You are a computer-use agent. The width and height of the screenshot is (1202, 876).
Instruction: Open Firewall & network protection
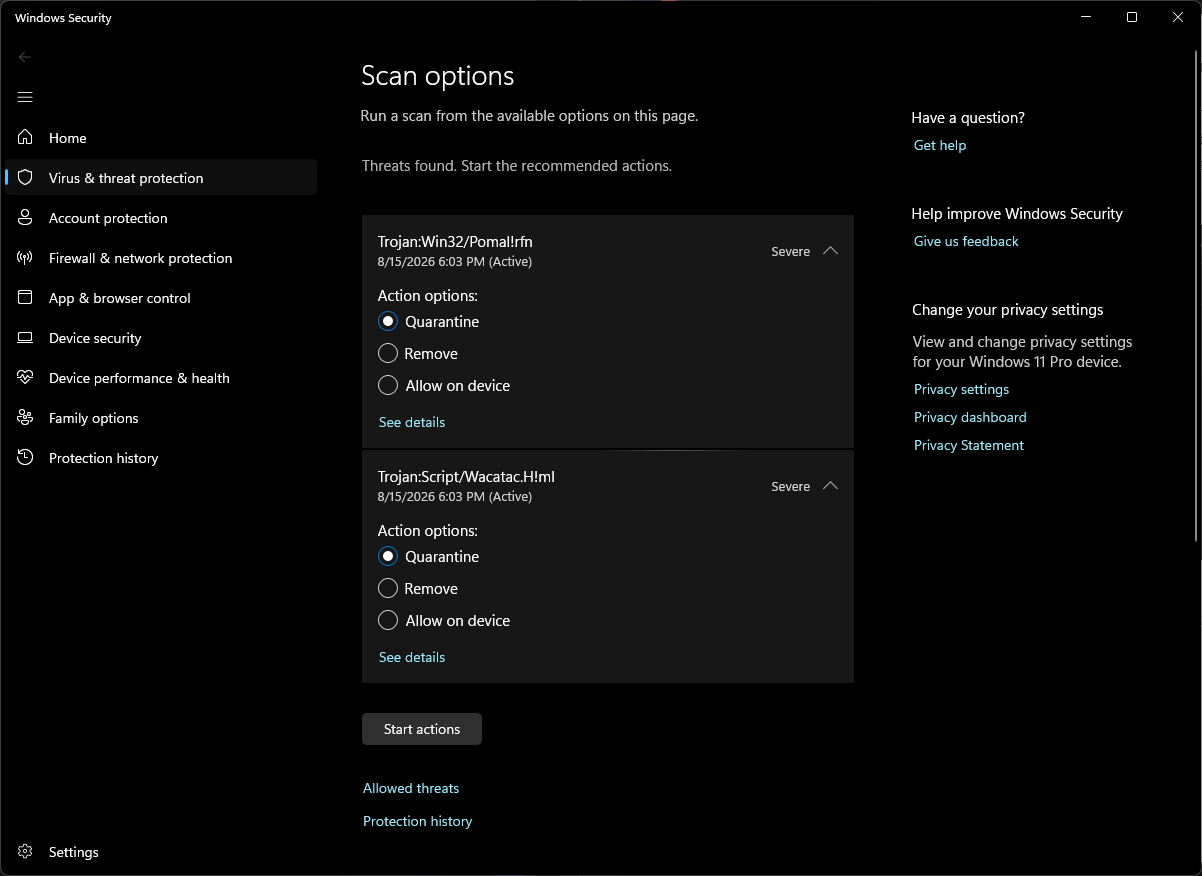(161, 258)
